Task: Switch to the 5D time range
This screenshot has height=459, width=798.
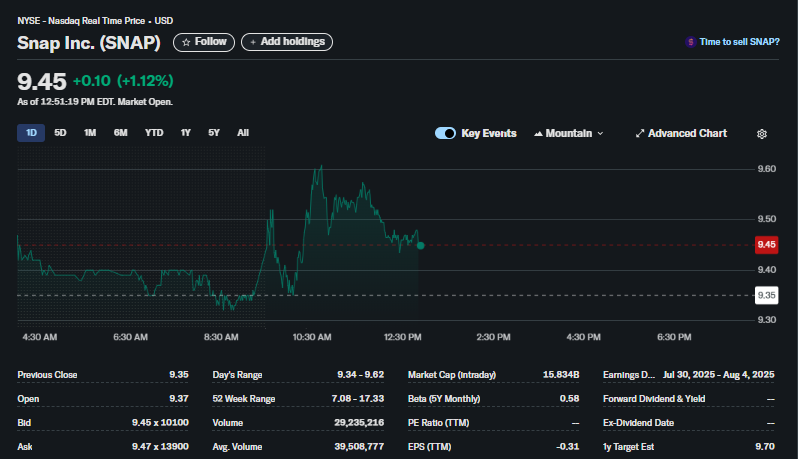Action: [60, 133]
